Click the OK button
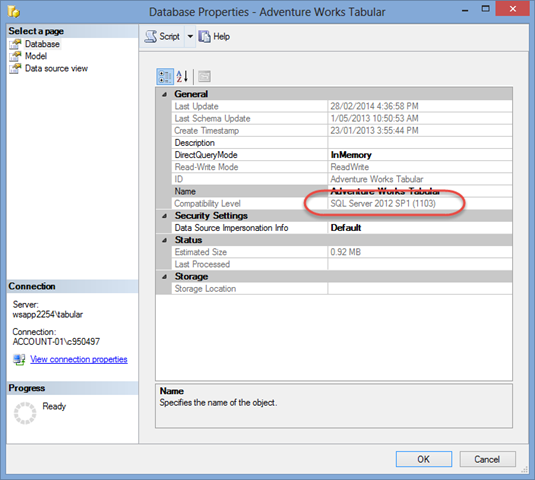This screenshot has width=535, height=480. click(423, 459)
